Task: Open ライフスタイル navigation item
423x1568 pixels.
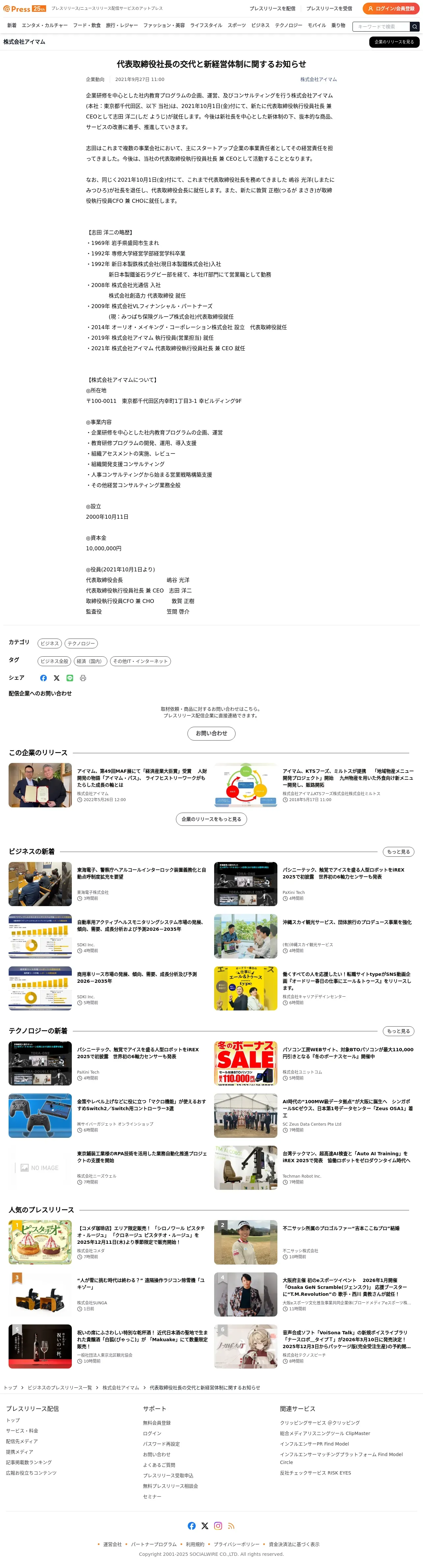Action: [x=206, y=26]
